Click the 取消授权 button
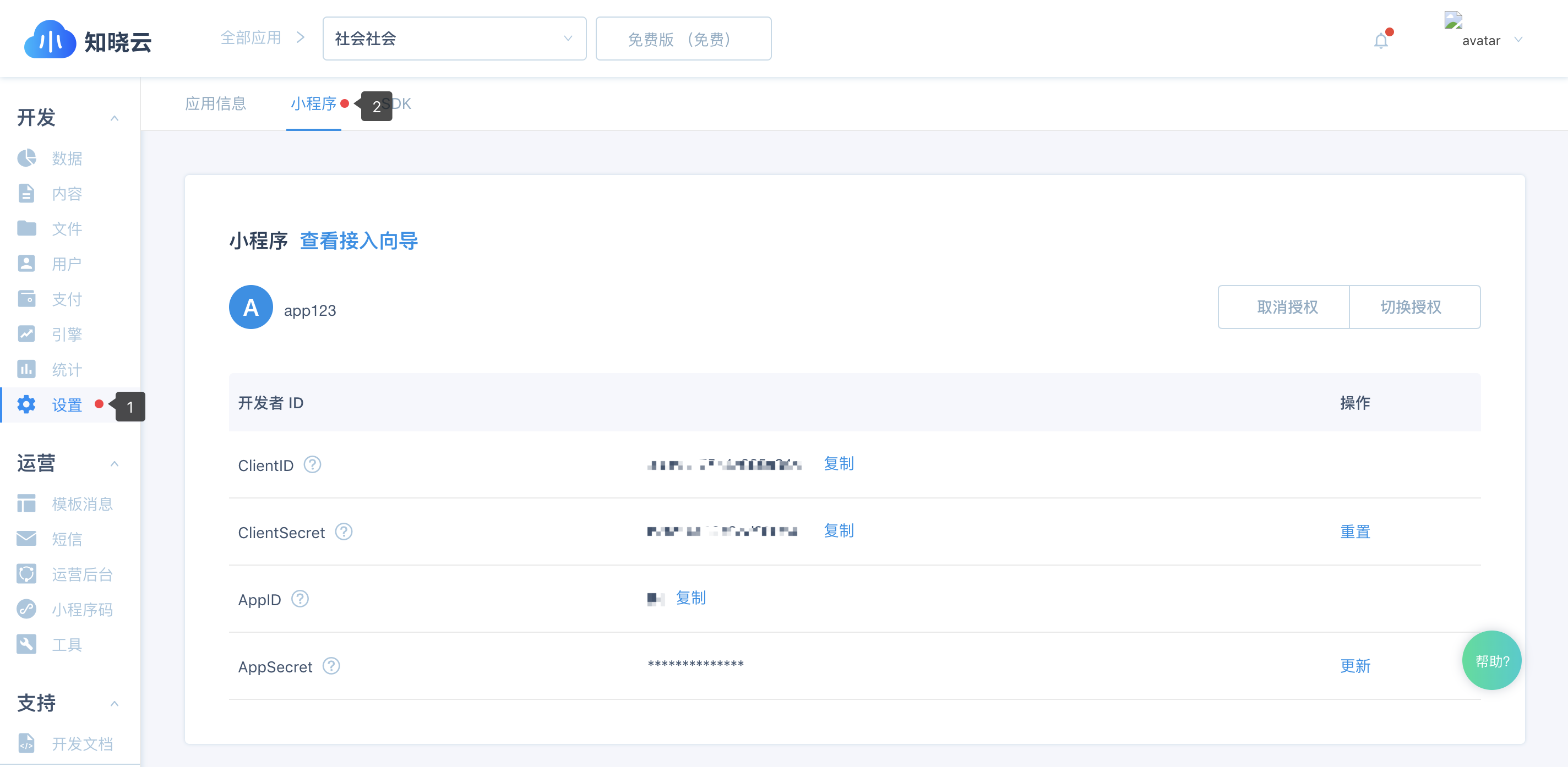 1287,307
